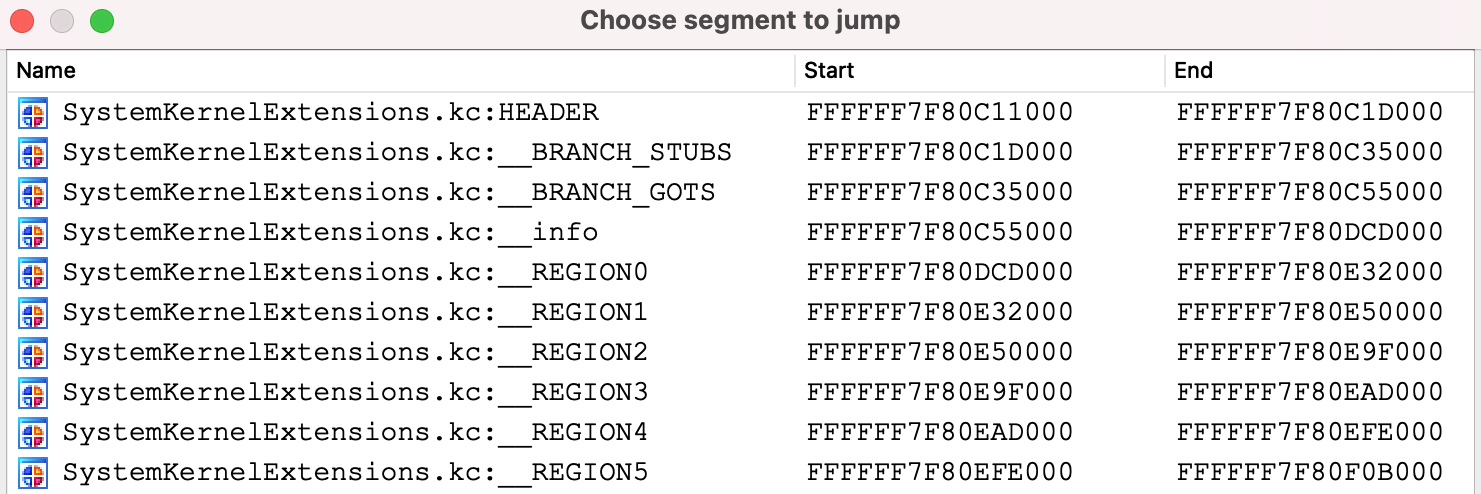Click the green zoom window button
This screenshot has width=1481, height=494.
(x=101, y=20)
